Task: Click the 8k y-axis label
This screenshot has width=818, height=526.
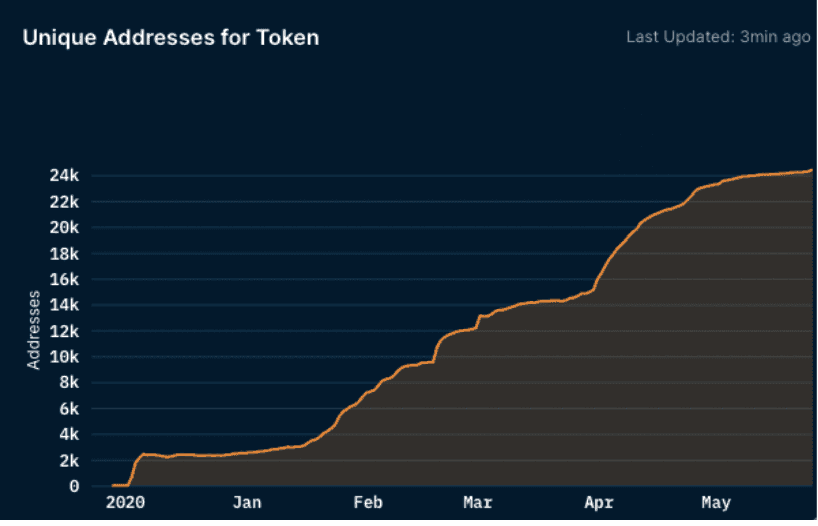Action: pyautogui.click(x=69, y=382)
